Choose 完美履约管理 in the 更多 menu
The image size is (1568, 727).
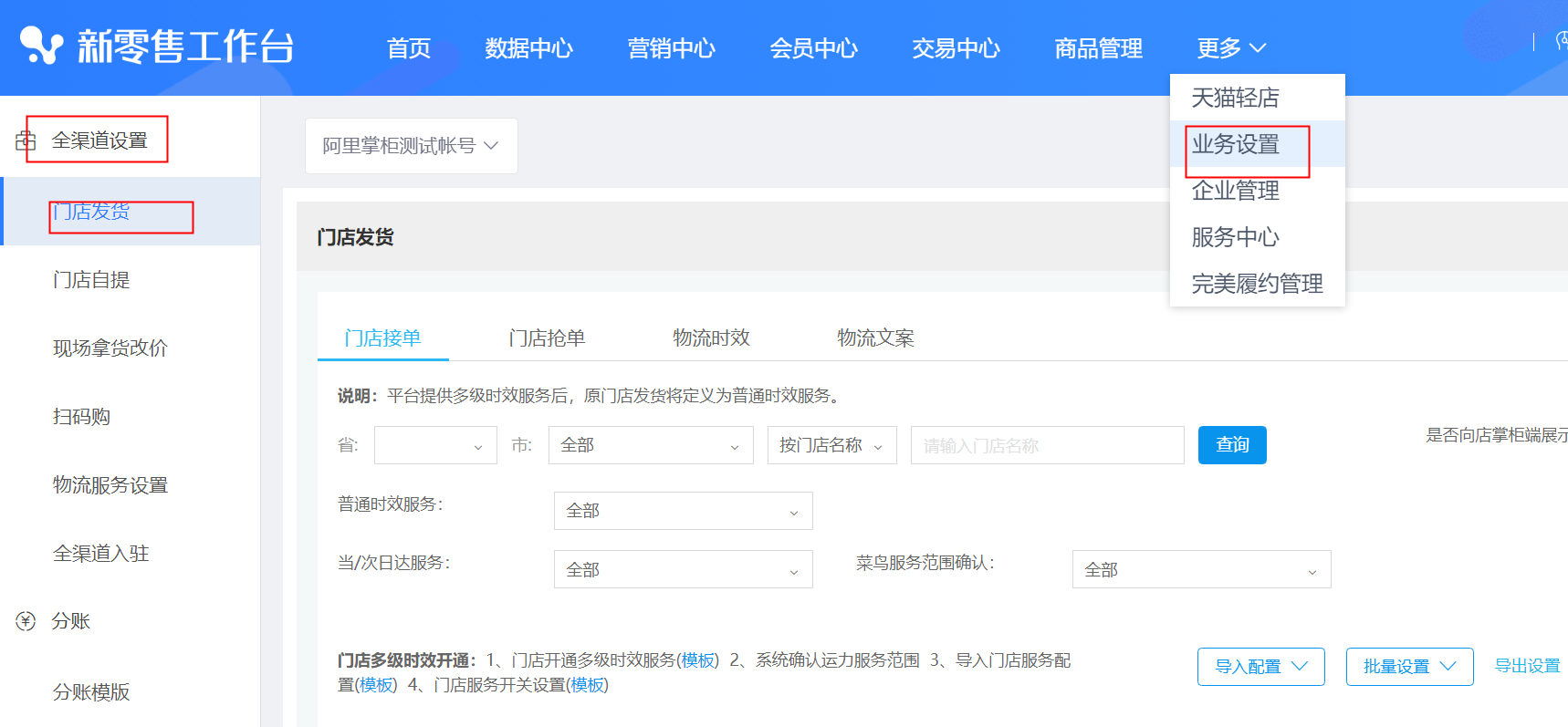[1257, 284]
